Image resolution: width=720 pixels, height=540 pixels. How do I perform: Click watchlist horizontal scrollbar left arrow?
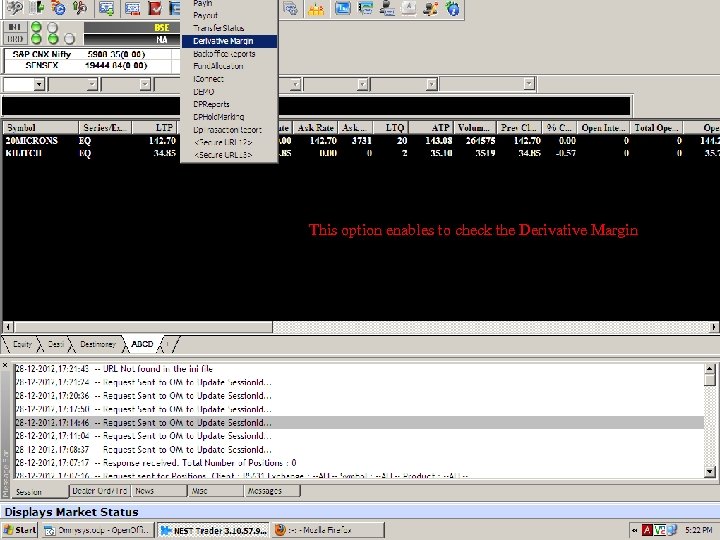click(x=8, y=327)
